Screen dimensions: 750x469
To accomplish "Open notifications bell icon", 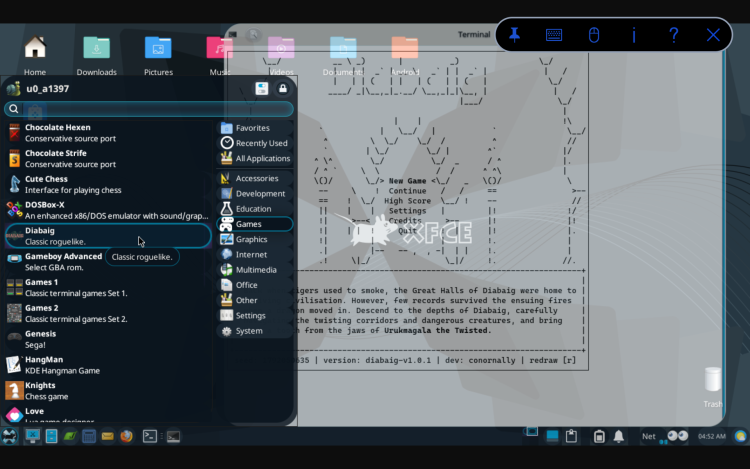I will [618, 436].
